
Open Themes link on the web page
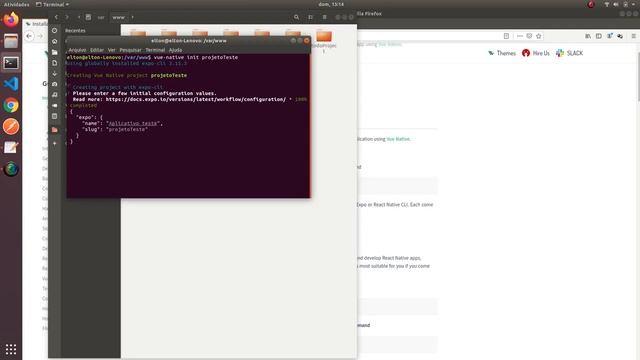502,53
